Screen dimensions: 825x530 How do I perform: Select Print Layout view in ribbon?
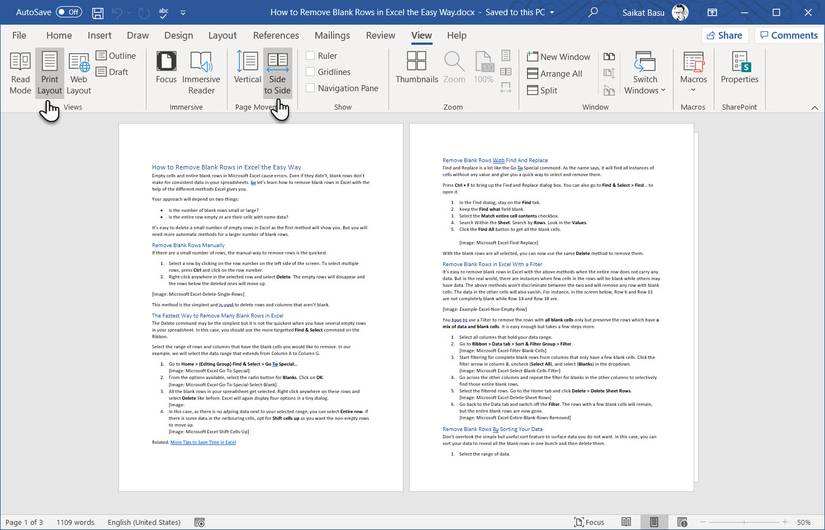(49, 73)
